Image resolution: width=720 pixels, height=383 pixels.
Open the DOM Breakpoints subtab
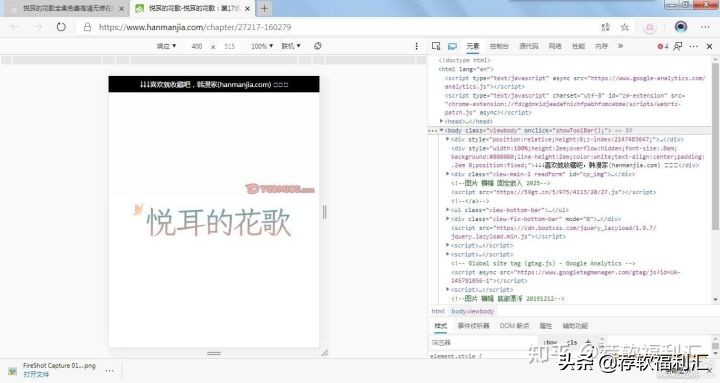coord(514,326)
